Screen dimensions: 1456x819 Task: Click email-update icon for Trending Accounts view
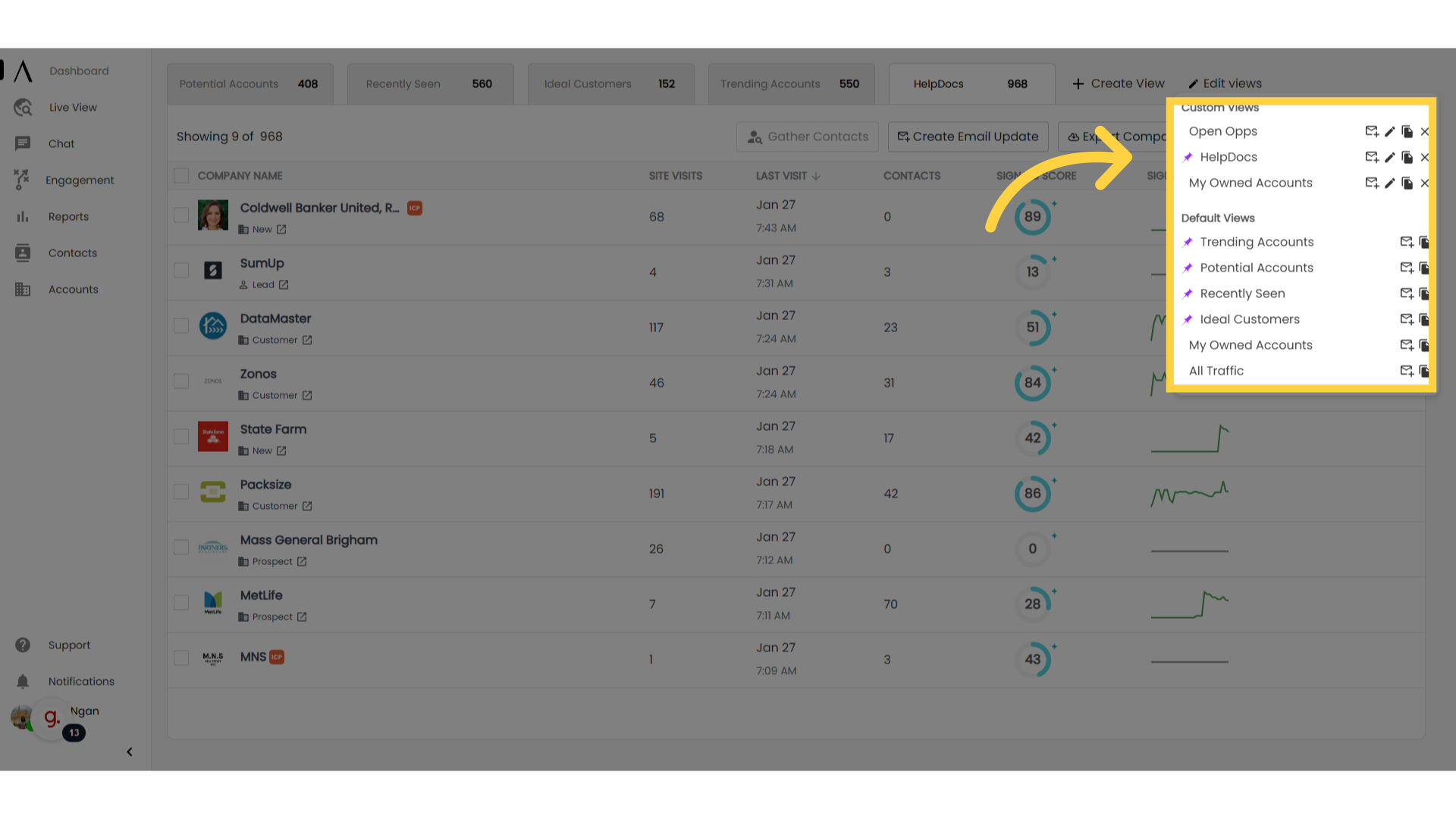[1407, 243]
